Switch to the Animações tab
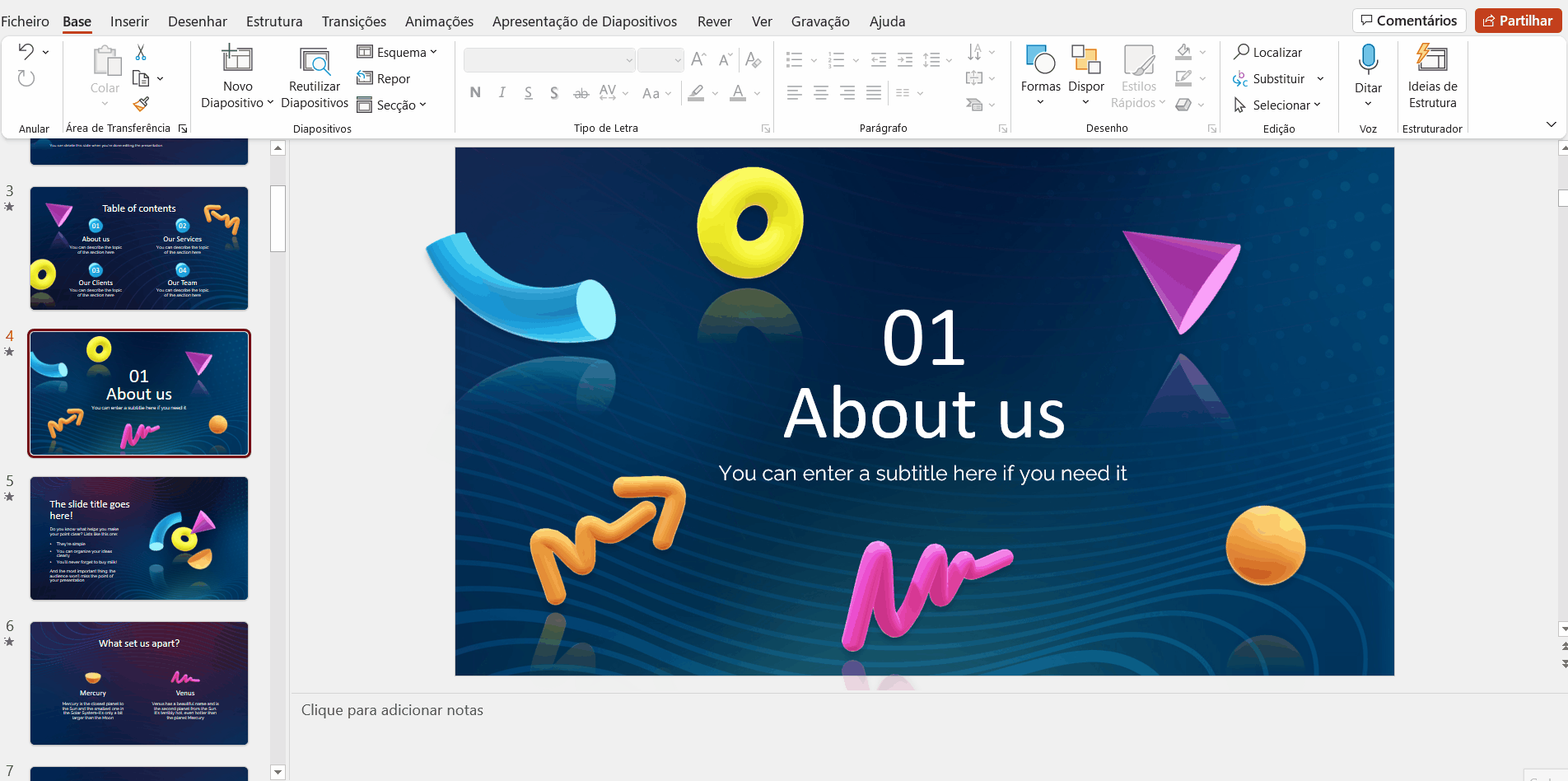The width and height of the screenshot is (1568, 781). pyautogui.click(x=439, y=21)
